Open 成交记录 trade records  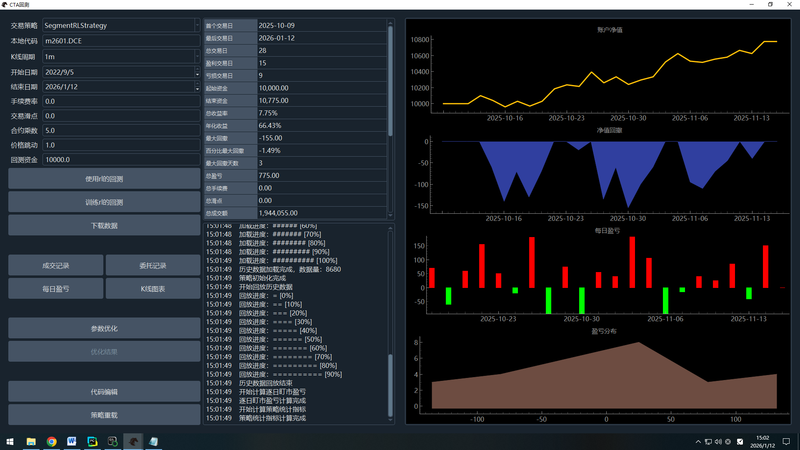(x=55, y=265)
